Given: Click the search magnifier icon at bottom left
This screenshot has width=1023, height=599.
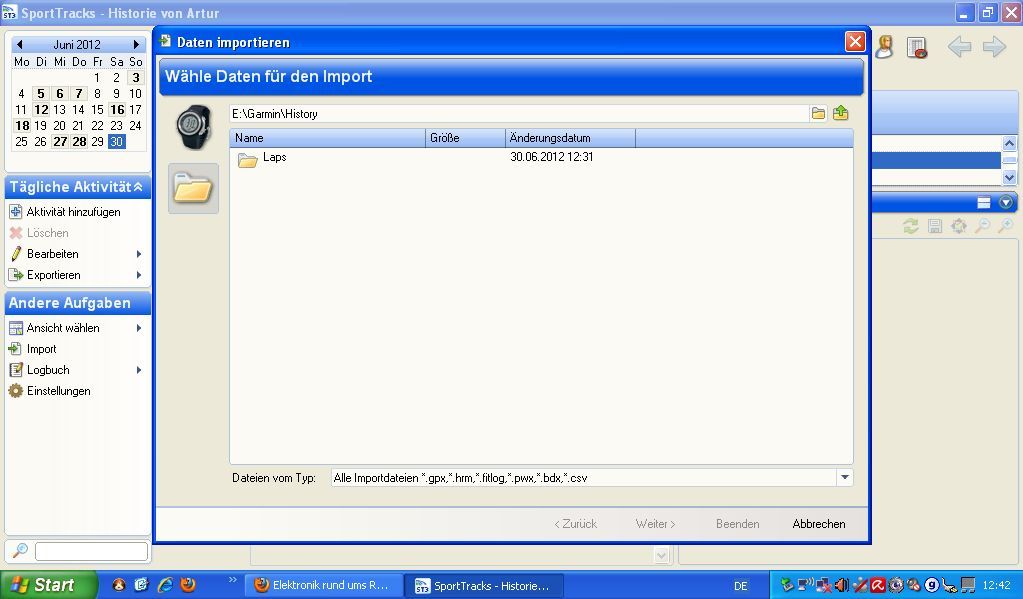Looking at the screenshot, I should [19, 551].
